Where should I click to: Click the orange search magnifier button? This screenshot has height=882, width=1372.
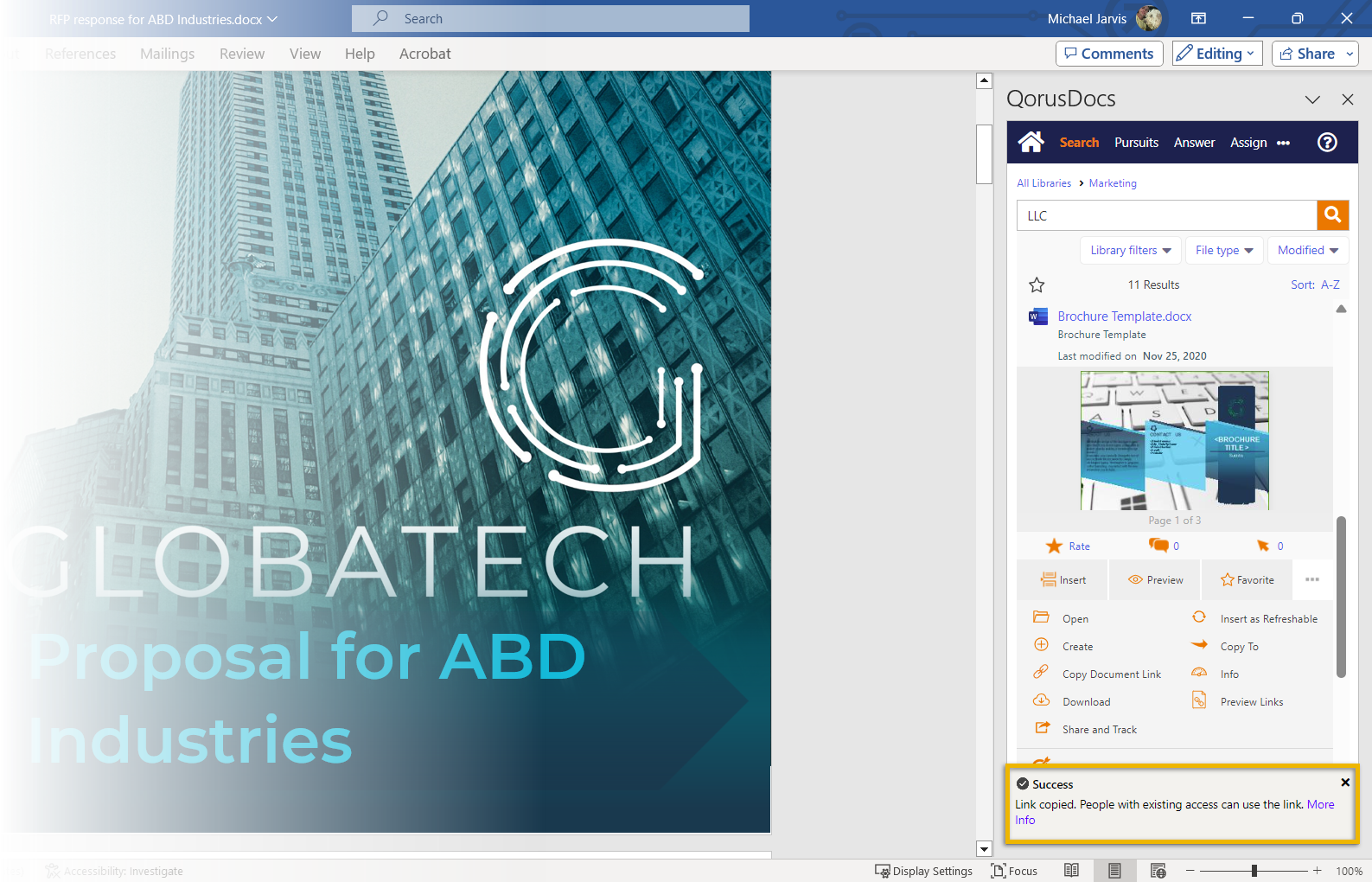pyautogui.click(x=1332, y=215)
